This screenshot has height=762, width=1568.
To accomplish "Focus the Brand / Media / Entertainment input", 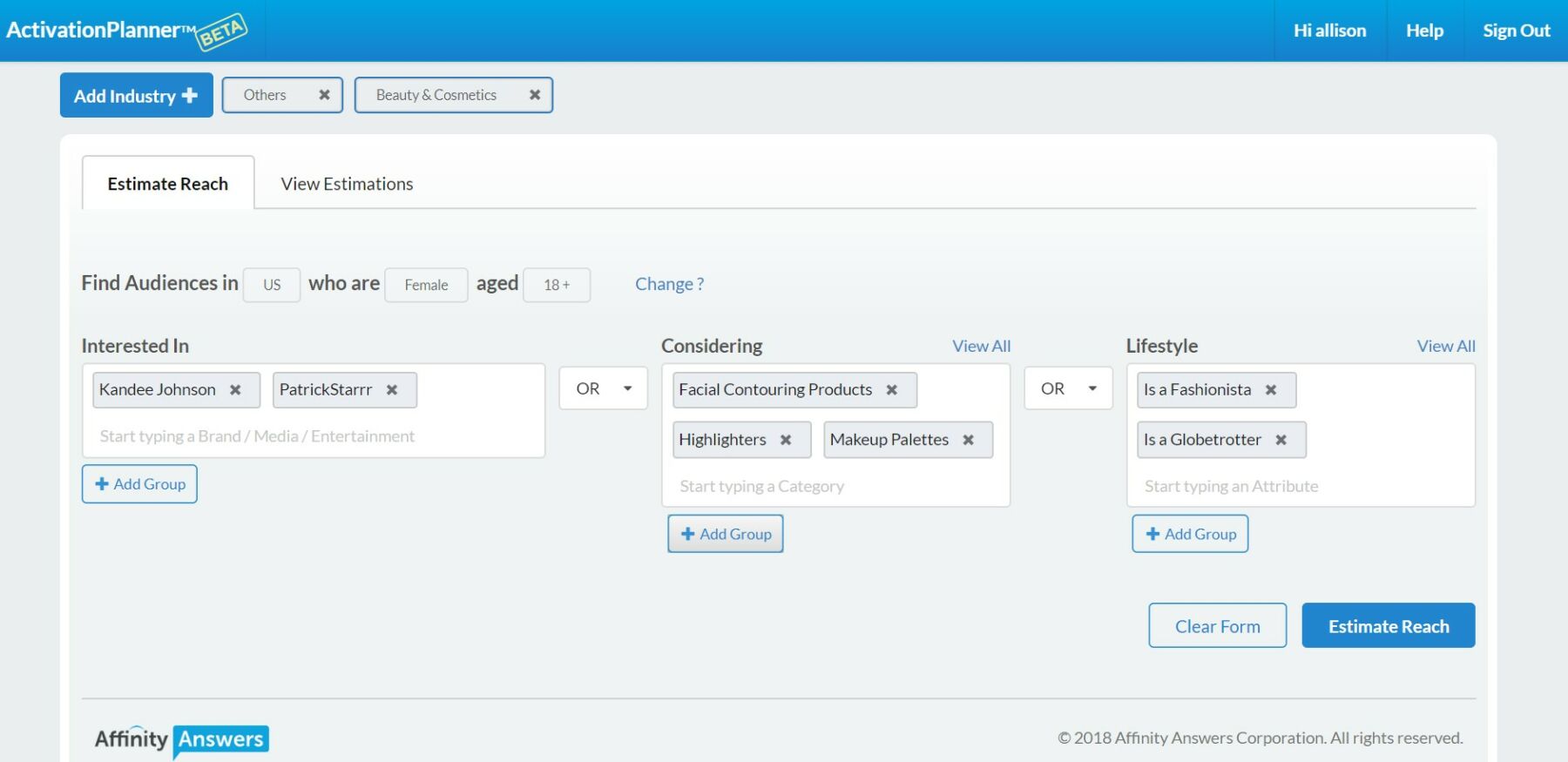I will tap(314, 436).
